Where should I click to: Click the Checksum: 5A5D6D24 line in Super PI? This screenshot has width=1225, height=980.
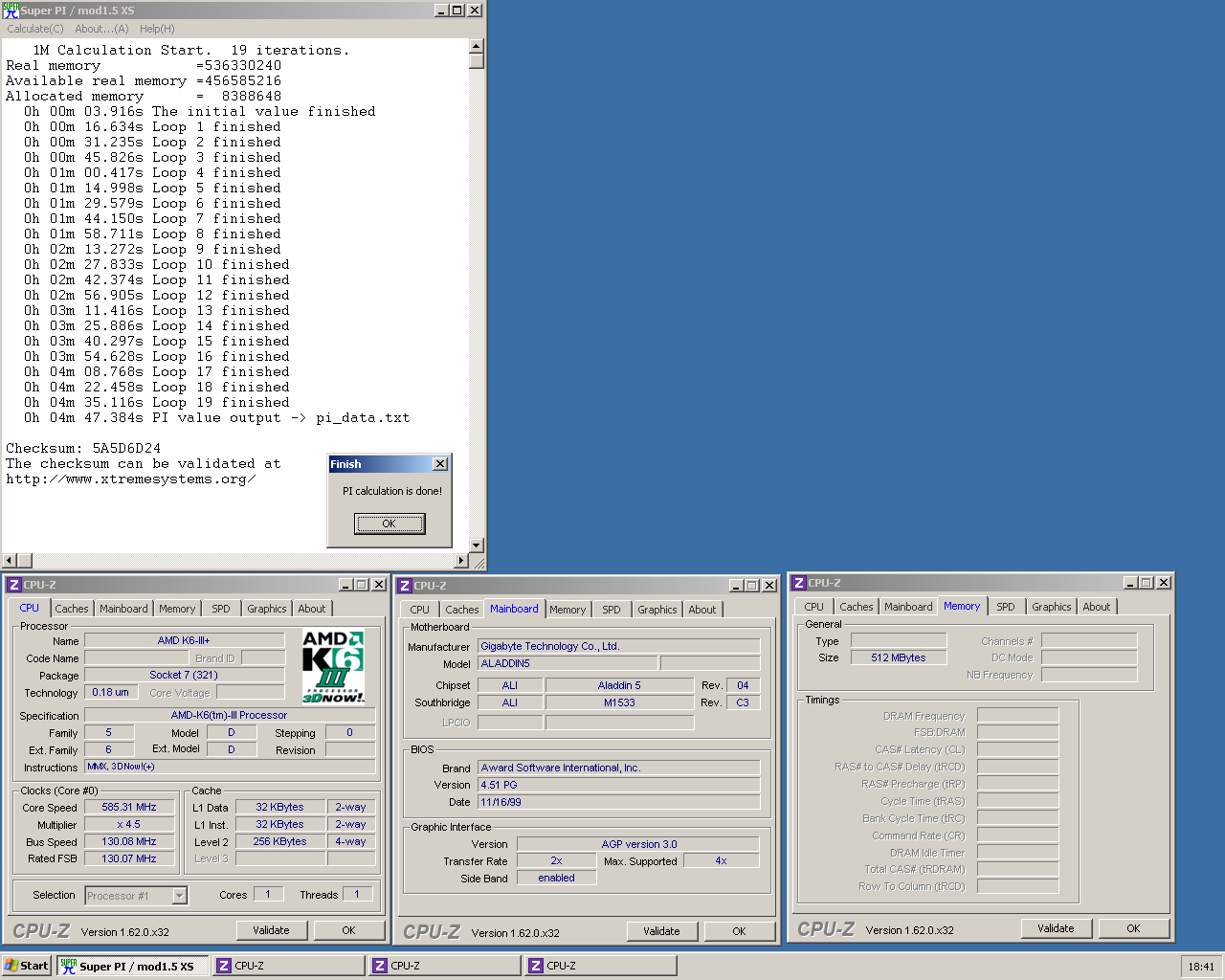point(83,448)
